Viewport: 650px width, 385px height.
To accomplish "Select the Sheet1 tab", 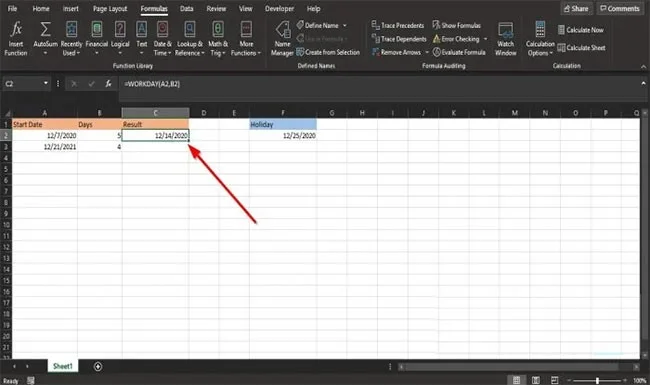I will tap(63, 366).
